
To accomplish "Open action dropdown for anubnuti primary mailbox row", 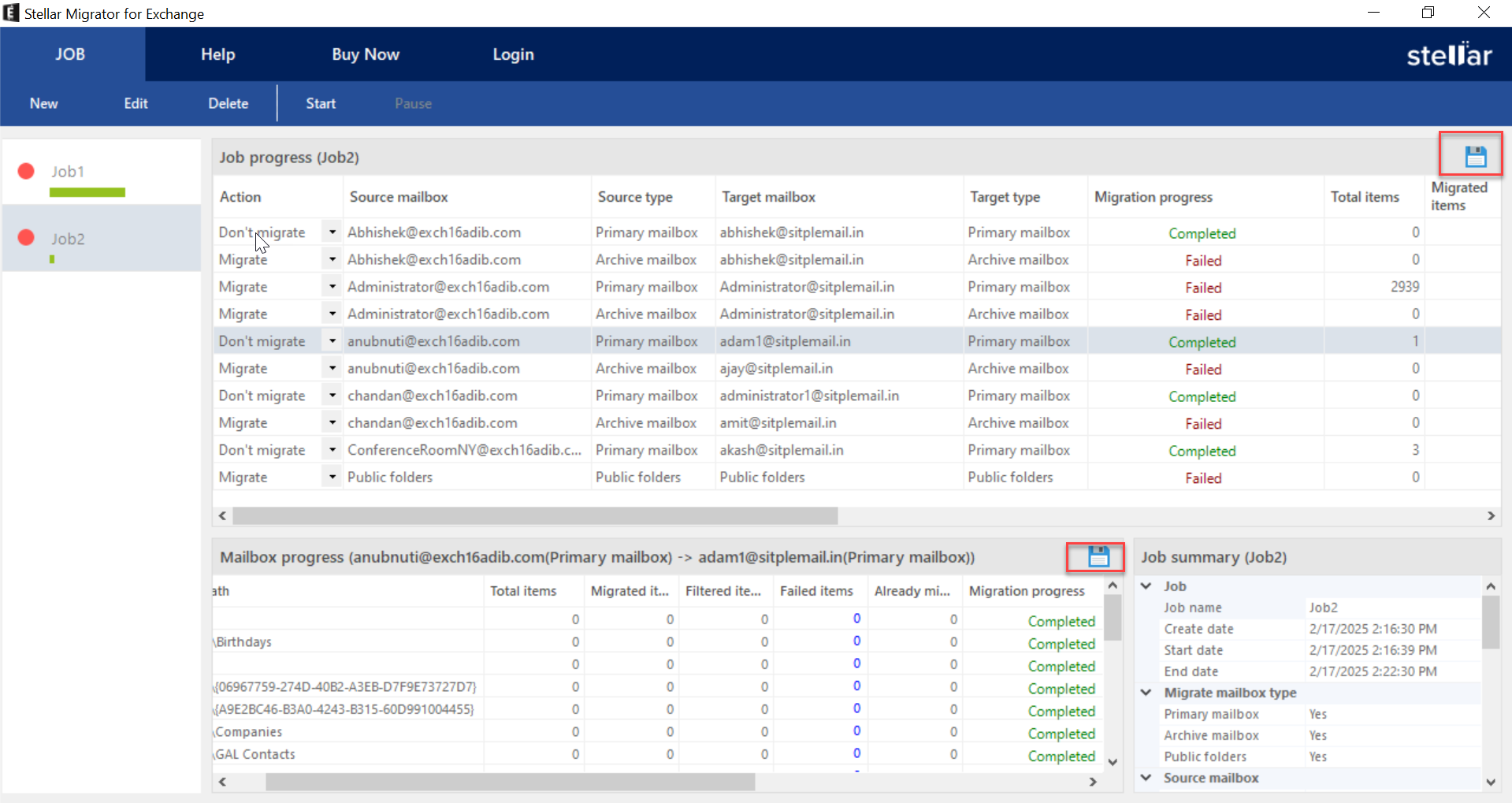I will pyautogui.click(x=332, y=341).
